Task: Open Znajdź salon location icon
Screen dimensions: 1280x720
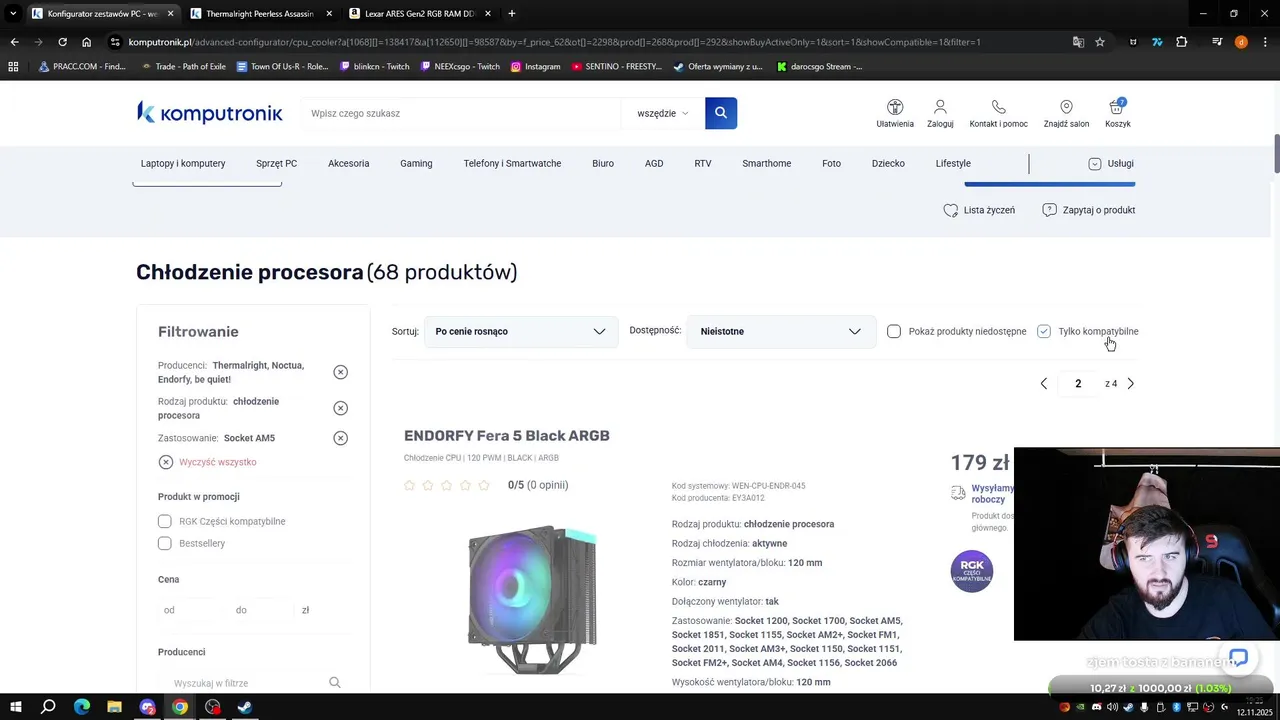Action: click(x=1066, y=107)
